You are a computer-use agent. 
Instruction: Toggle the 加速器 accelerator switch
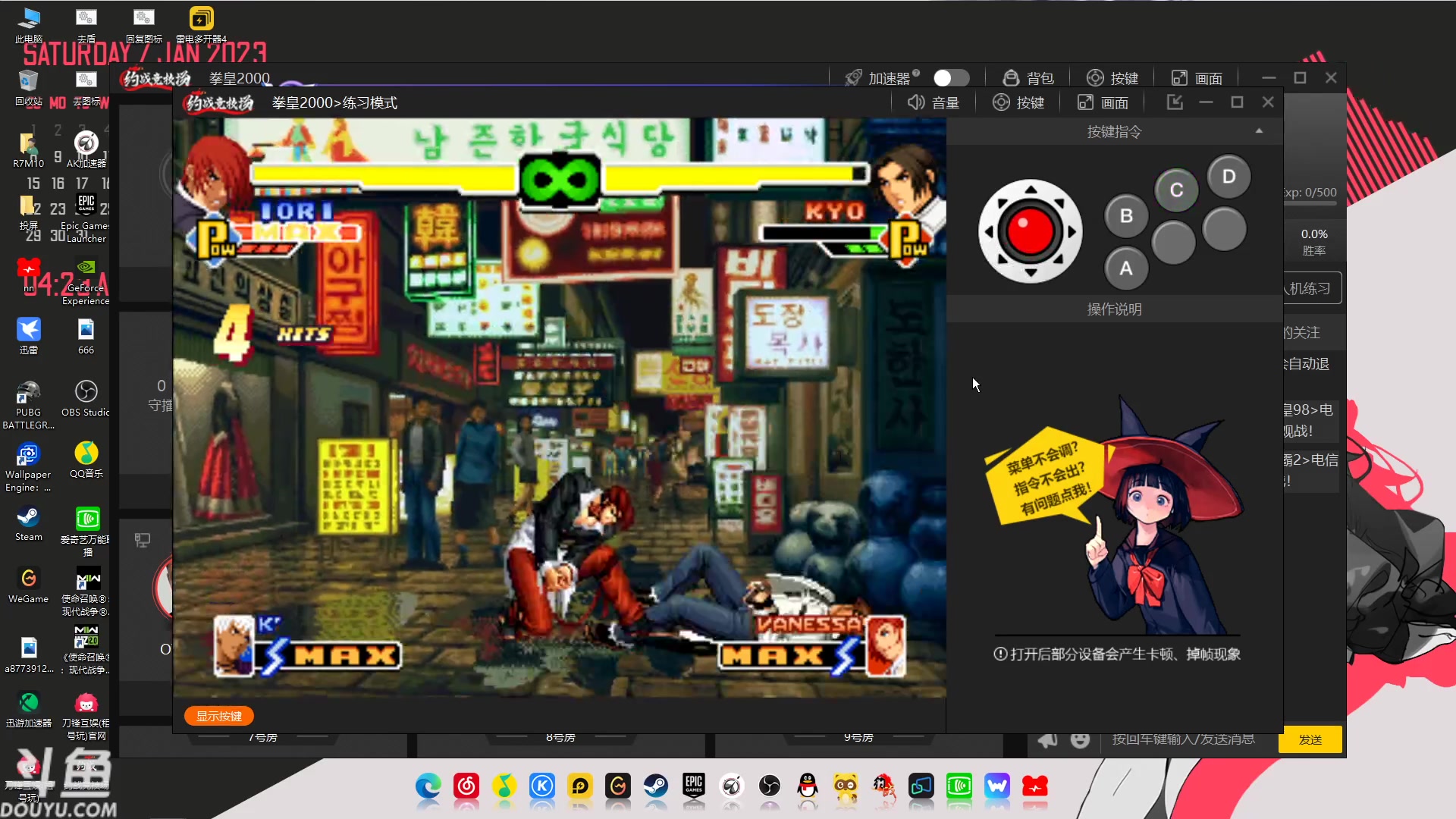coord(951,78)
